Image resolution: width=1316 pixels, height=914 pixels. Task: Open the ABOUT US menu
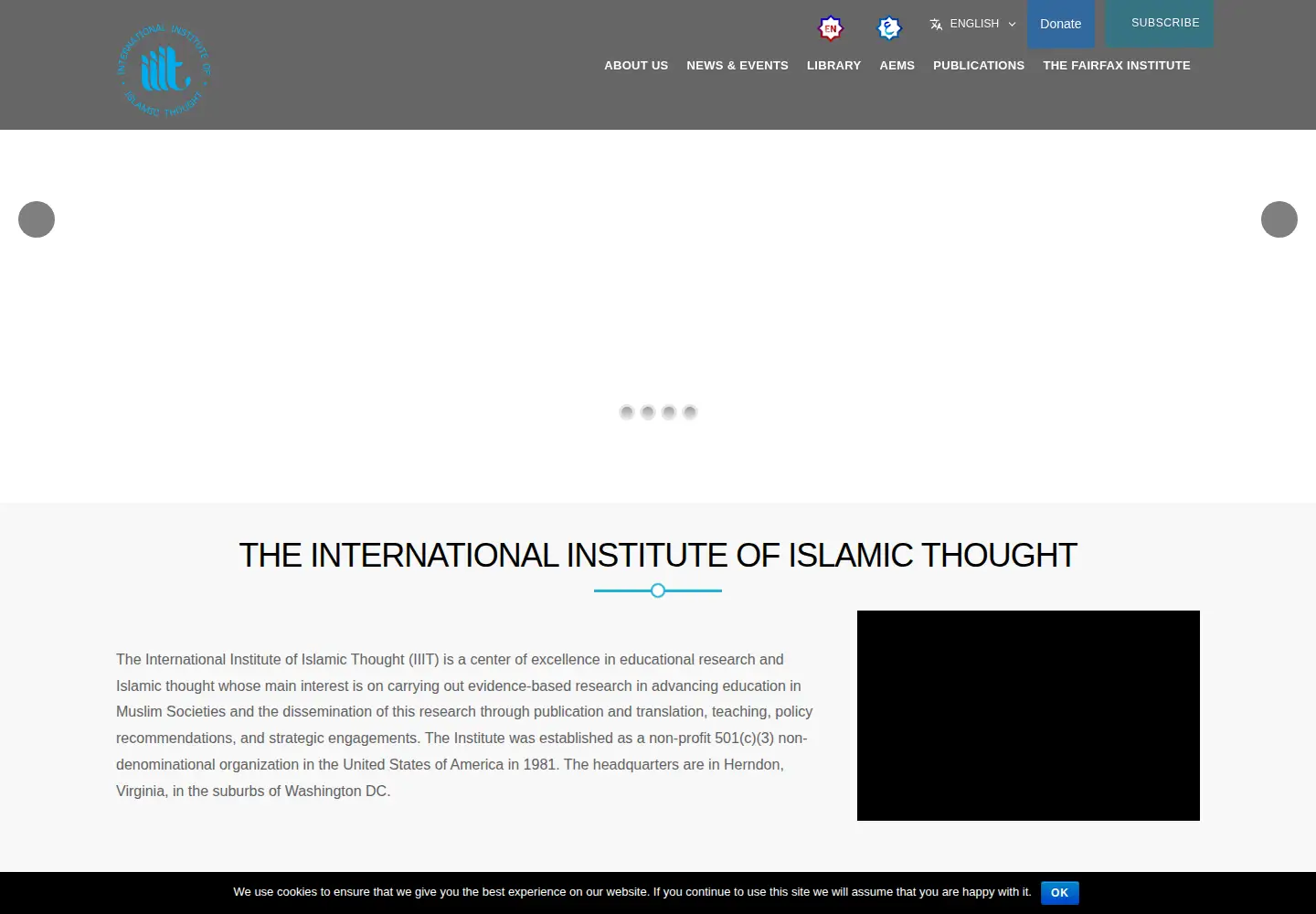pos(636,66)
